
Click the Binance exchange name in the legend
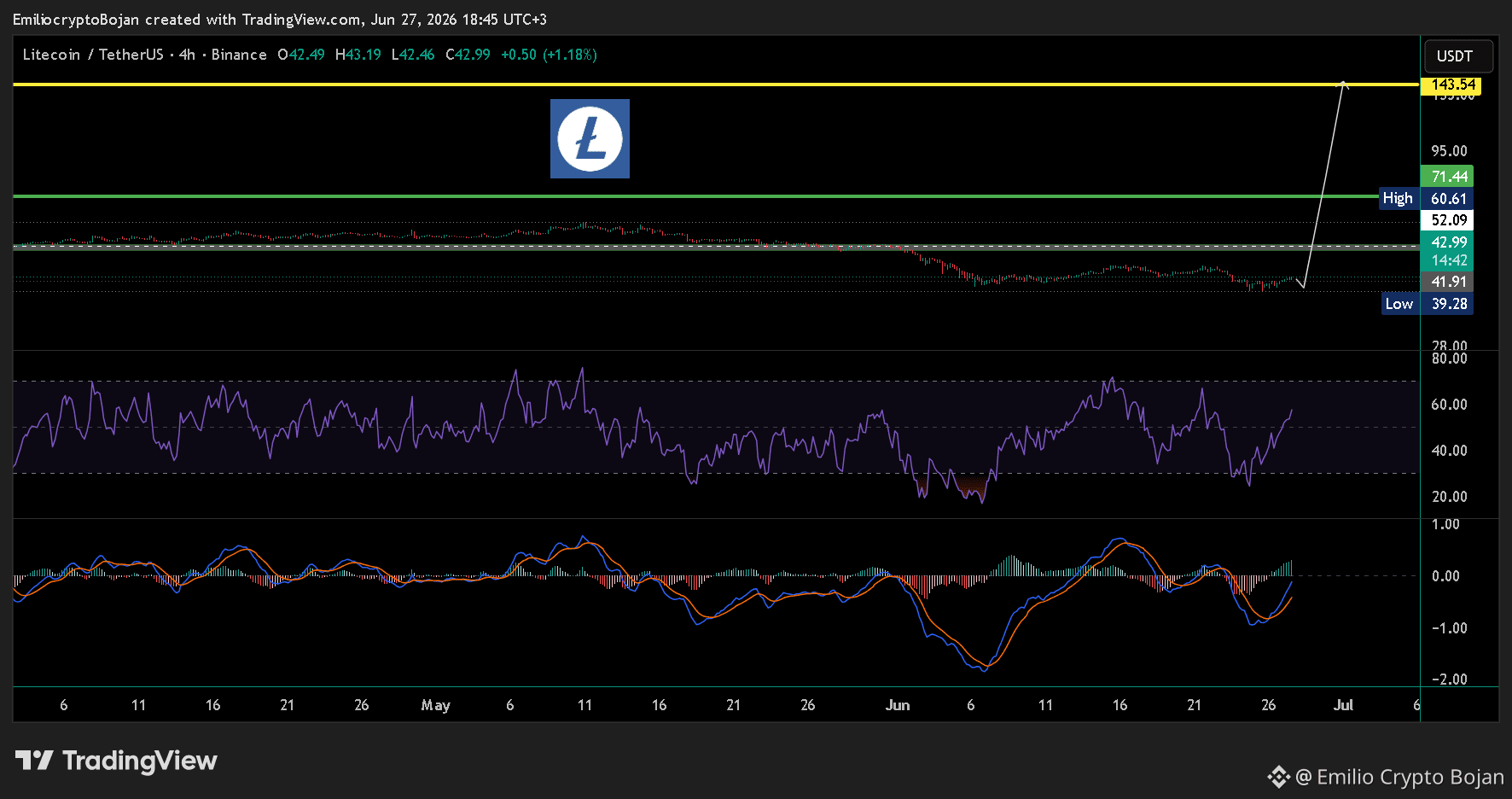click(x=239, y=55)
